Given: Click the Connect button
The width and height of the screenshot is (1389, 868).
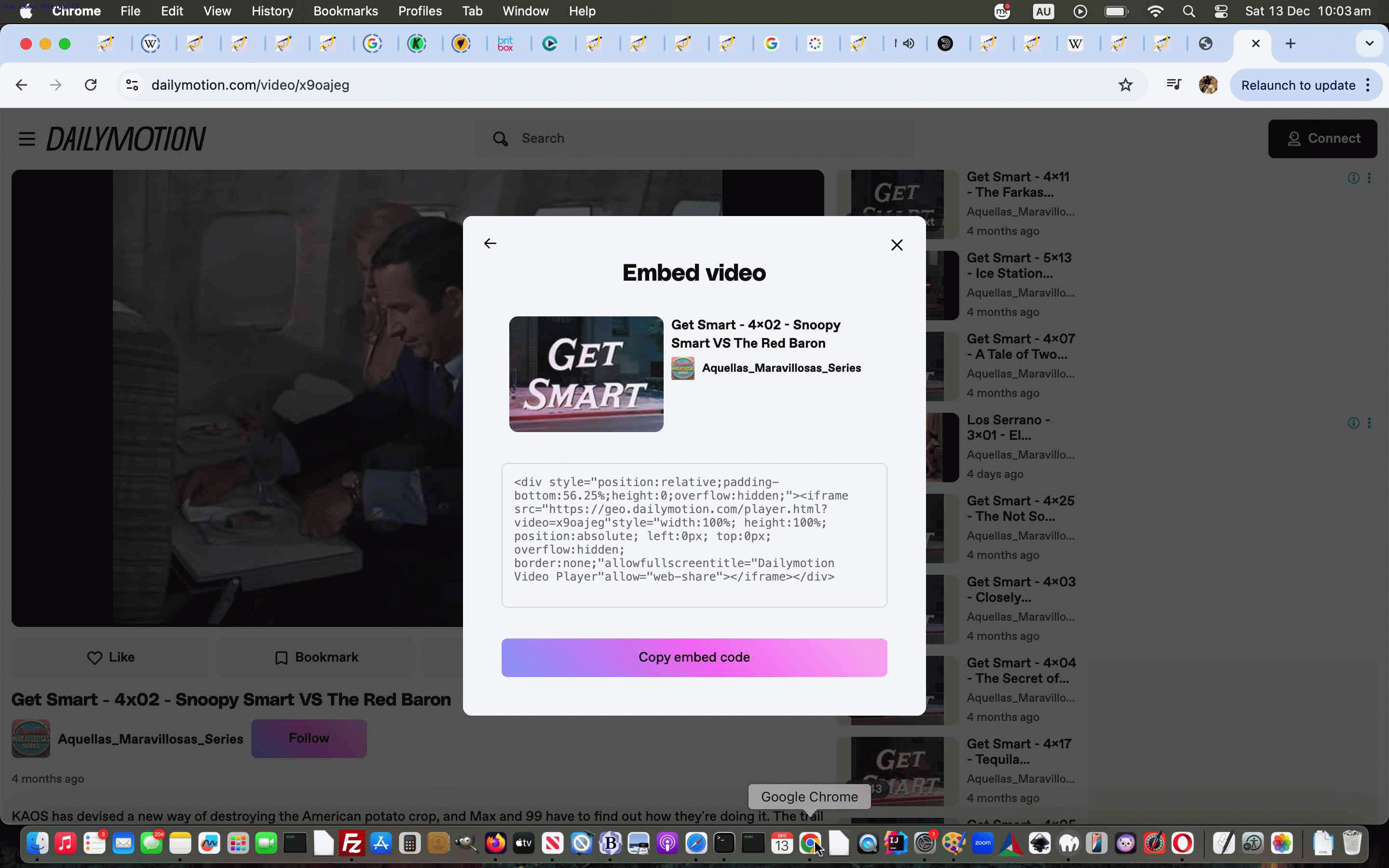Looking at the screenshot, I should pos(1322,139).
